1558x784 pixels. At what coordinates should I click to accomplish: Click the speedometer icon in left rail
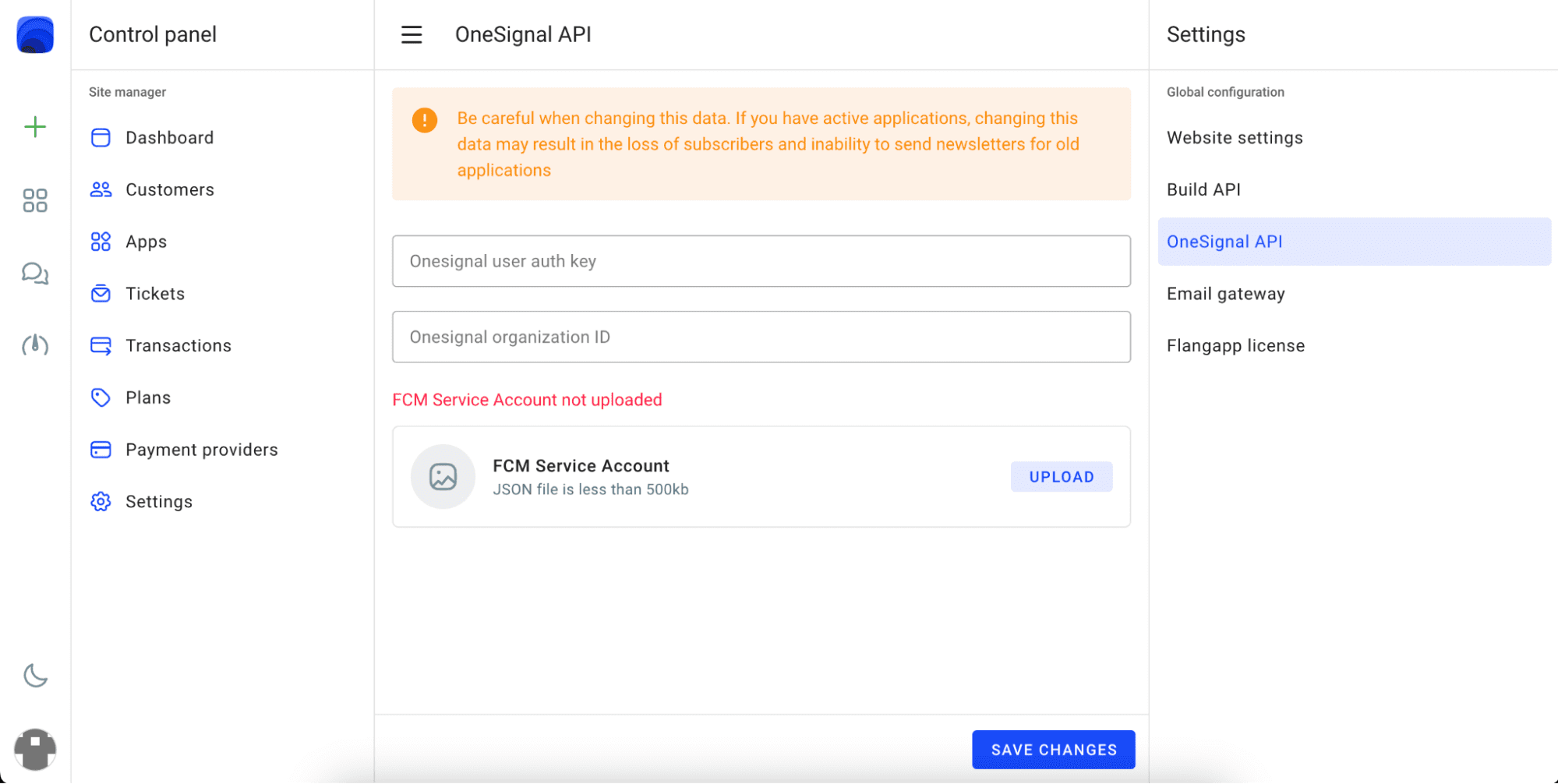click(35, 344)
